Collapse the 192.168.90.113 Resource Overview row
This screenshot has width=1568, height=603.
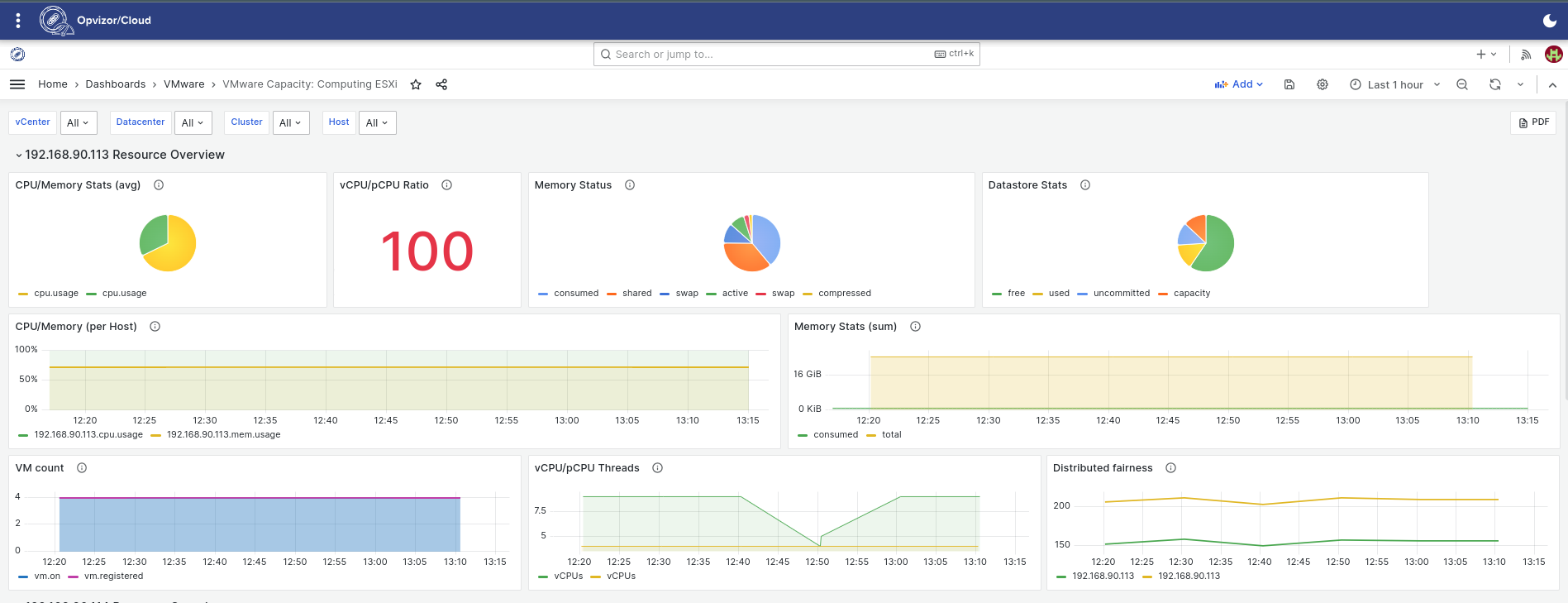(x=120, y=155)
